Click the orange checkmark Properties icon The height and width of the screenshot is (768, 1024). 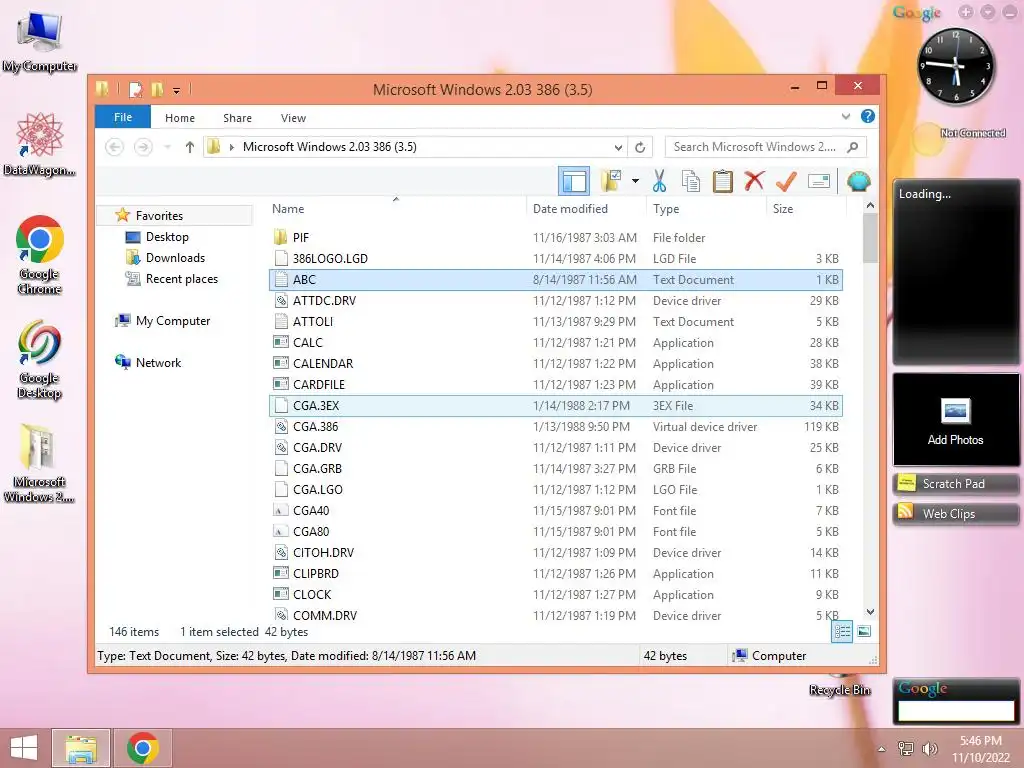click(786, 181)
